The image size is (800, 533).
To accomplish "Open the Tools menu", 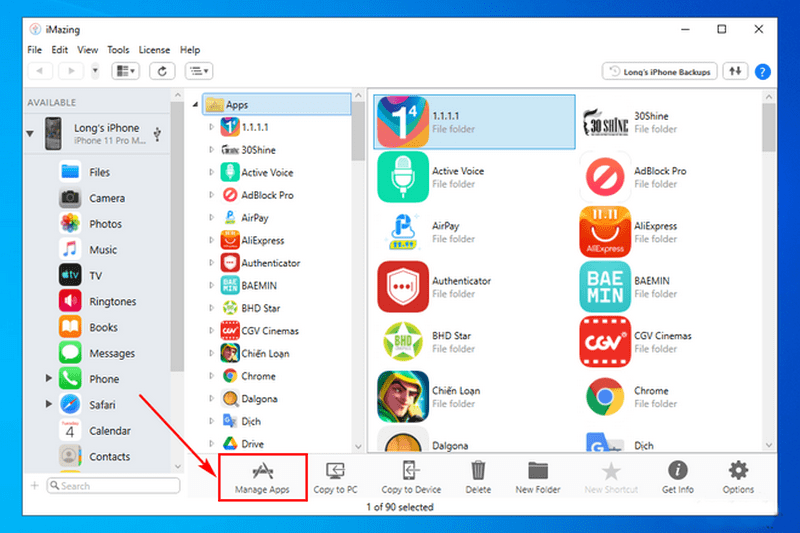I will (x=118, y=50).
